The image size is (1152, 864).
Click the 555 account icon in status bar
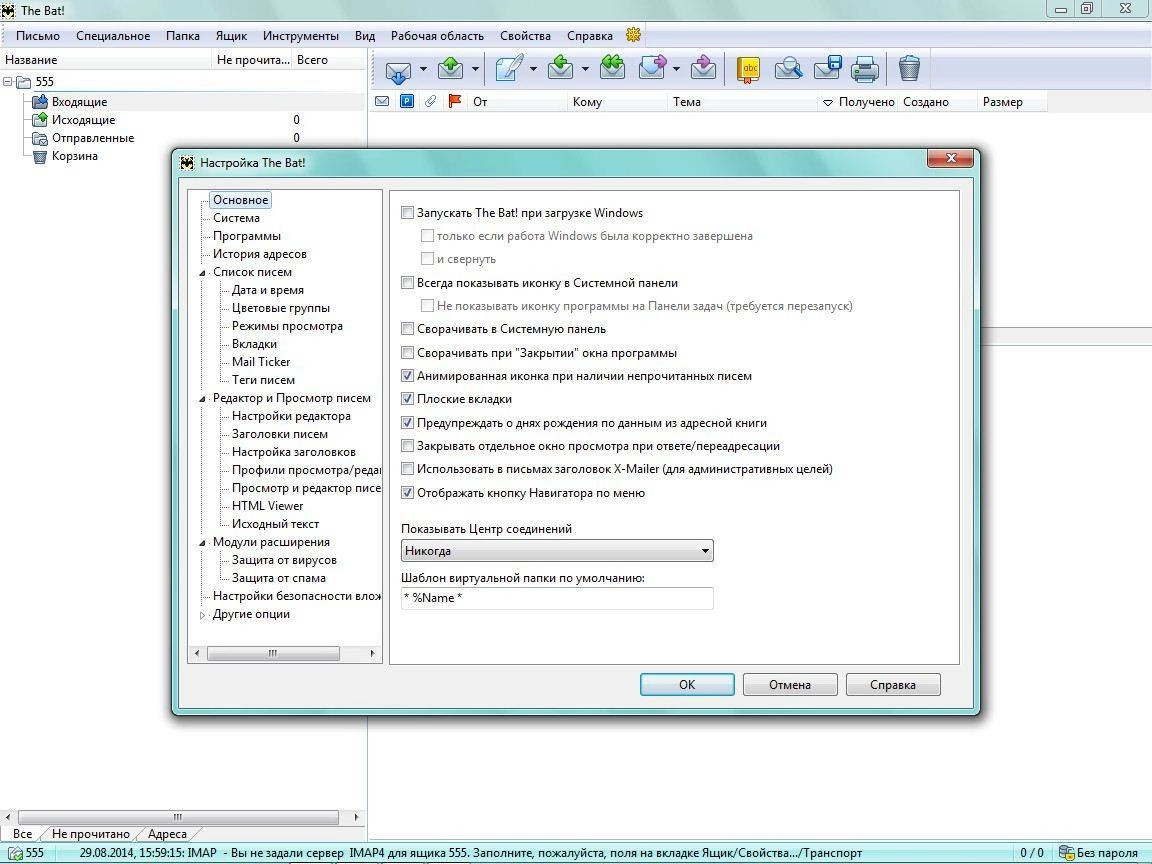coord(15,853)
